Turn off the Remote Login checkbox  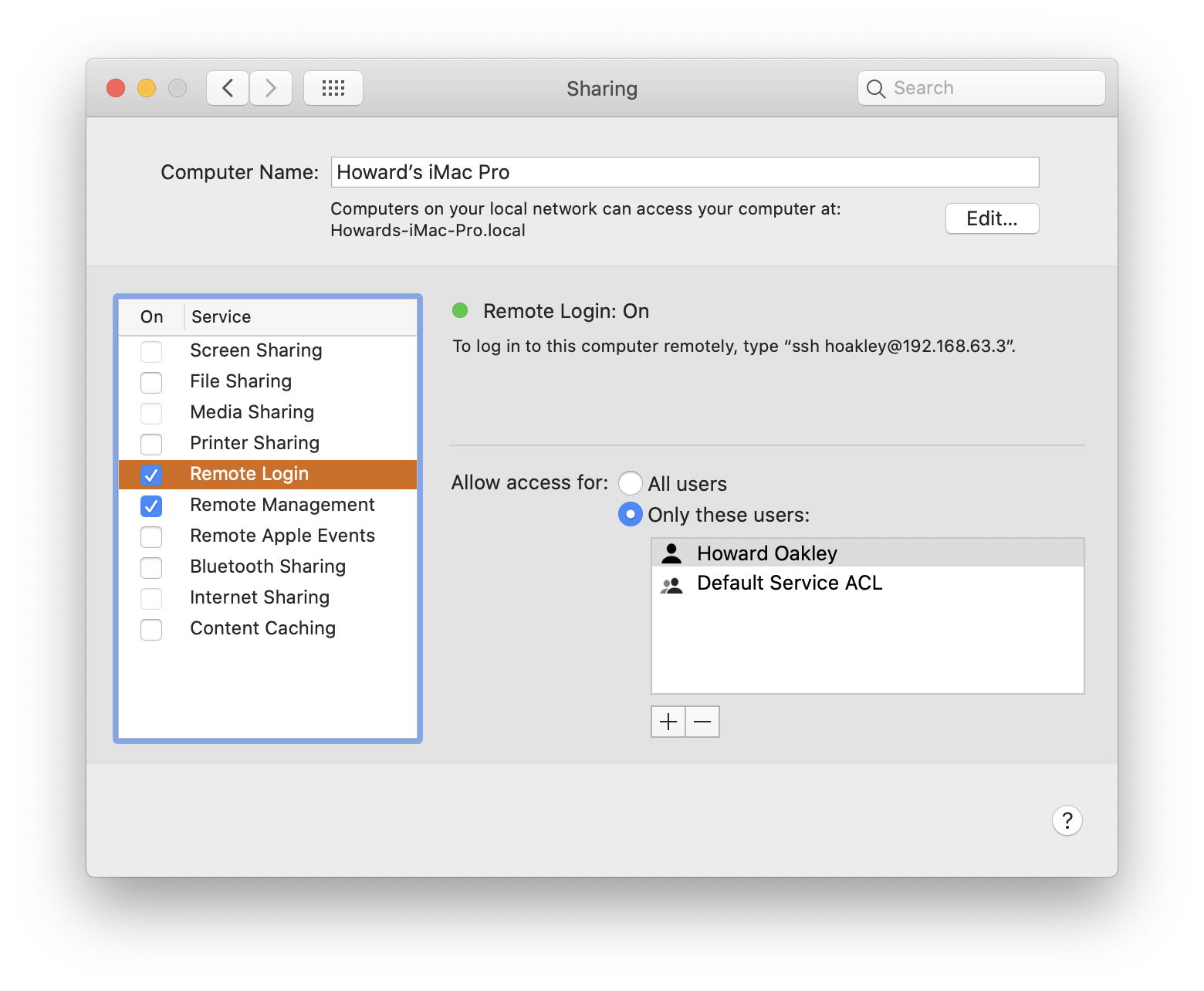coord(151,475)
